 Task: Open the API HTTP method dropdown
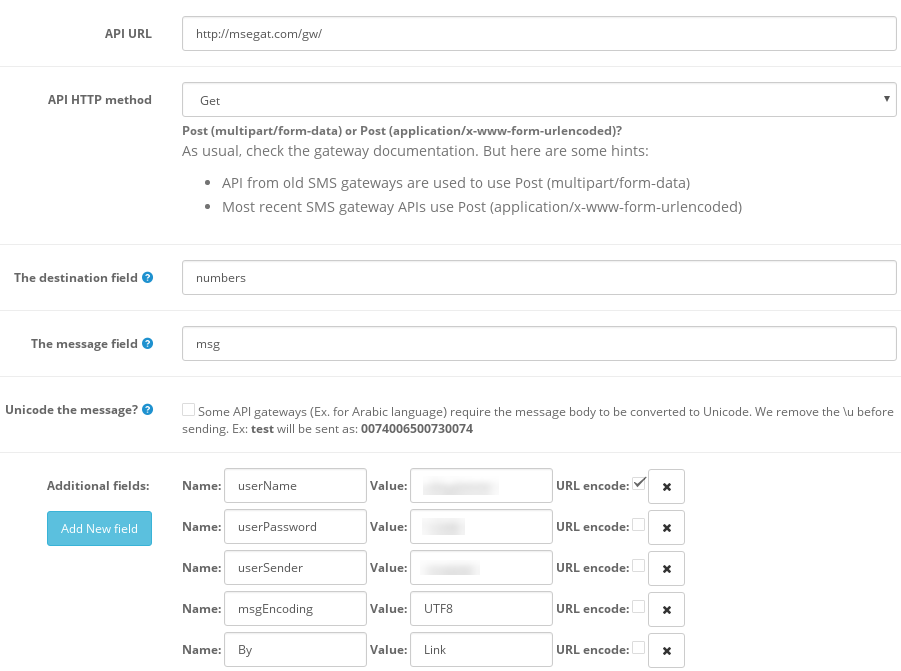point(539,100)
